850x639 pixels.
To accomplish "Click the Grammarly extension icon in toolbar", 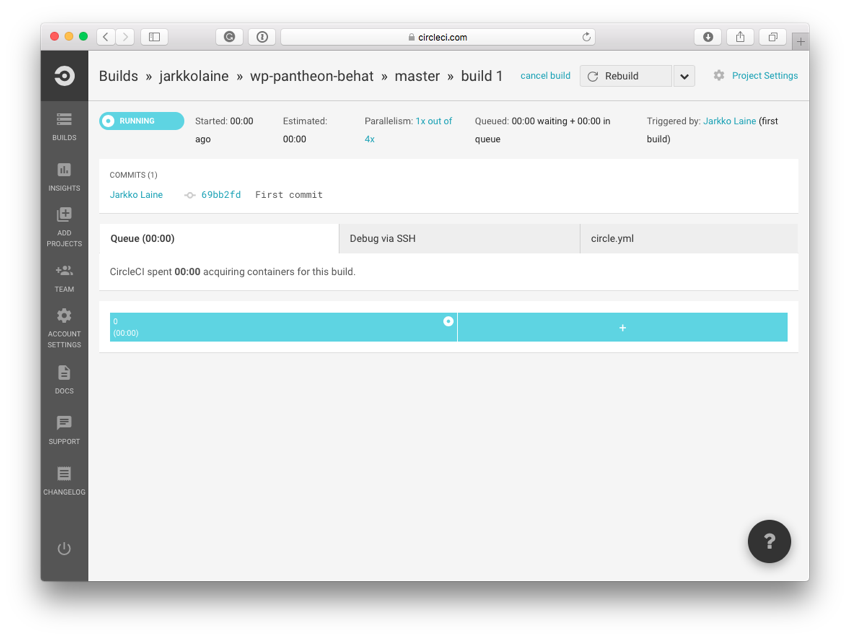I will click(229, 37).
